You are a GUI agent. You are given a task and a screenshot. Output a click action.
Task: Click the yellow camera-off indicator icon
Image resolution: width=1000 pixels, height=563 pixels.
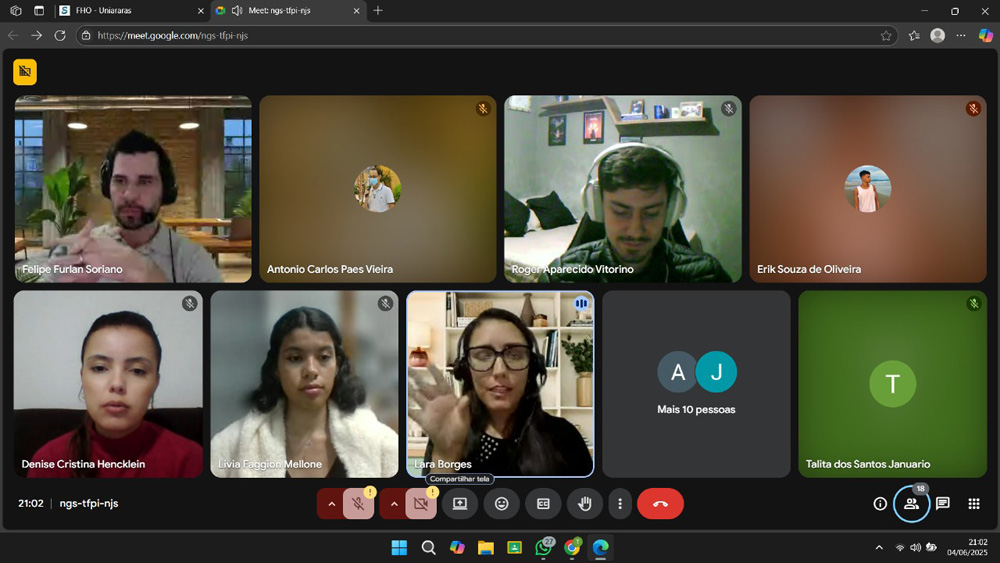click(25, 71)
